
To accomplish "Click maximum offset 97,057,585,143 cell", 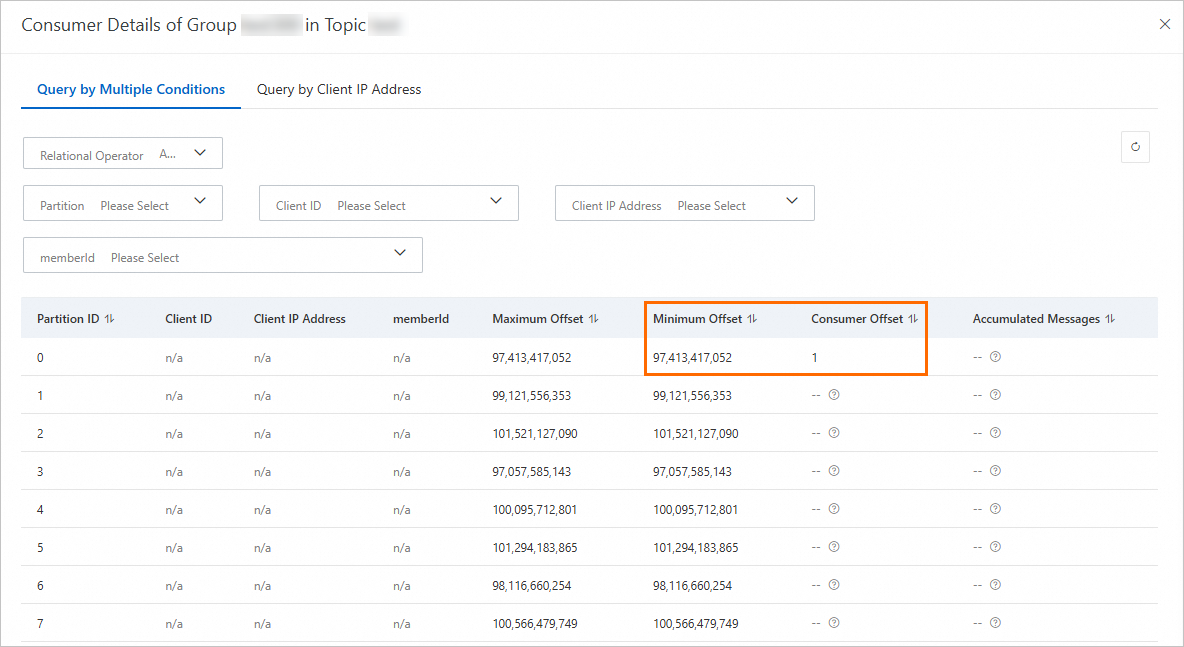I will 532,472.
